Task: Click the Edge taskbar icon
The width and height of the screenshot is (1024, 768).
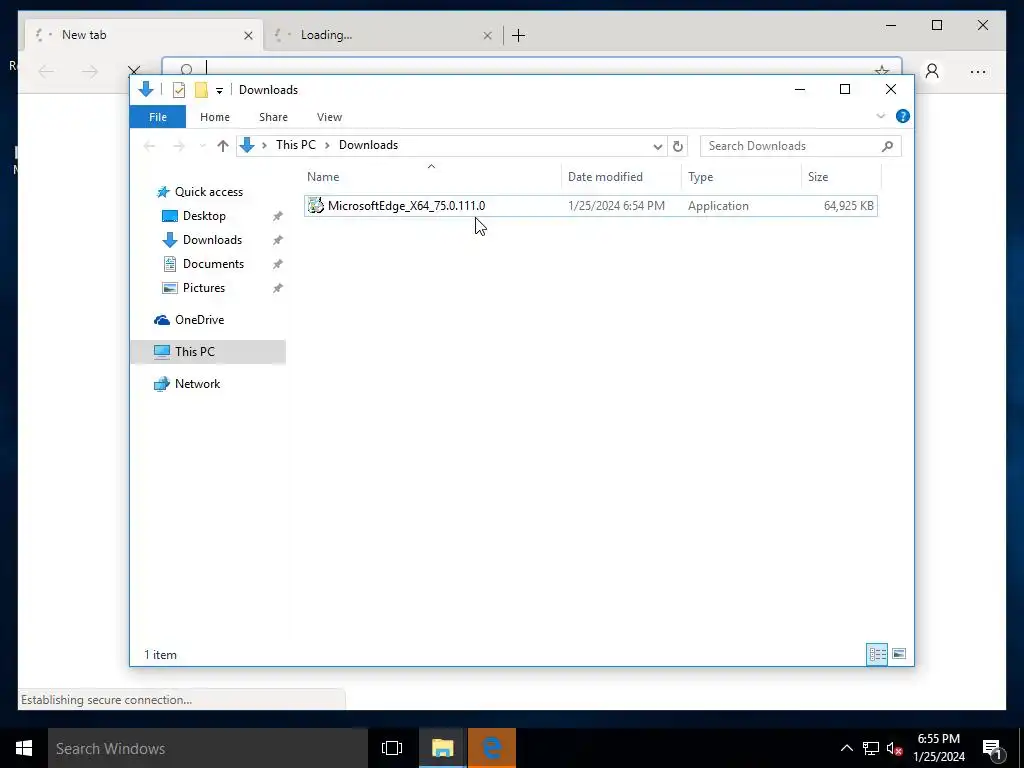Action: click(492, 748)
